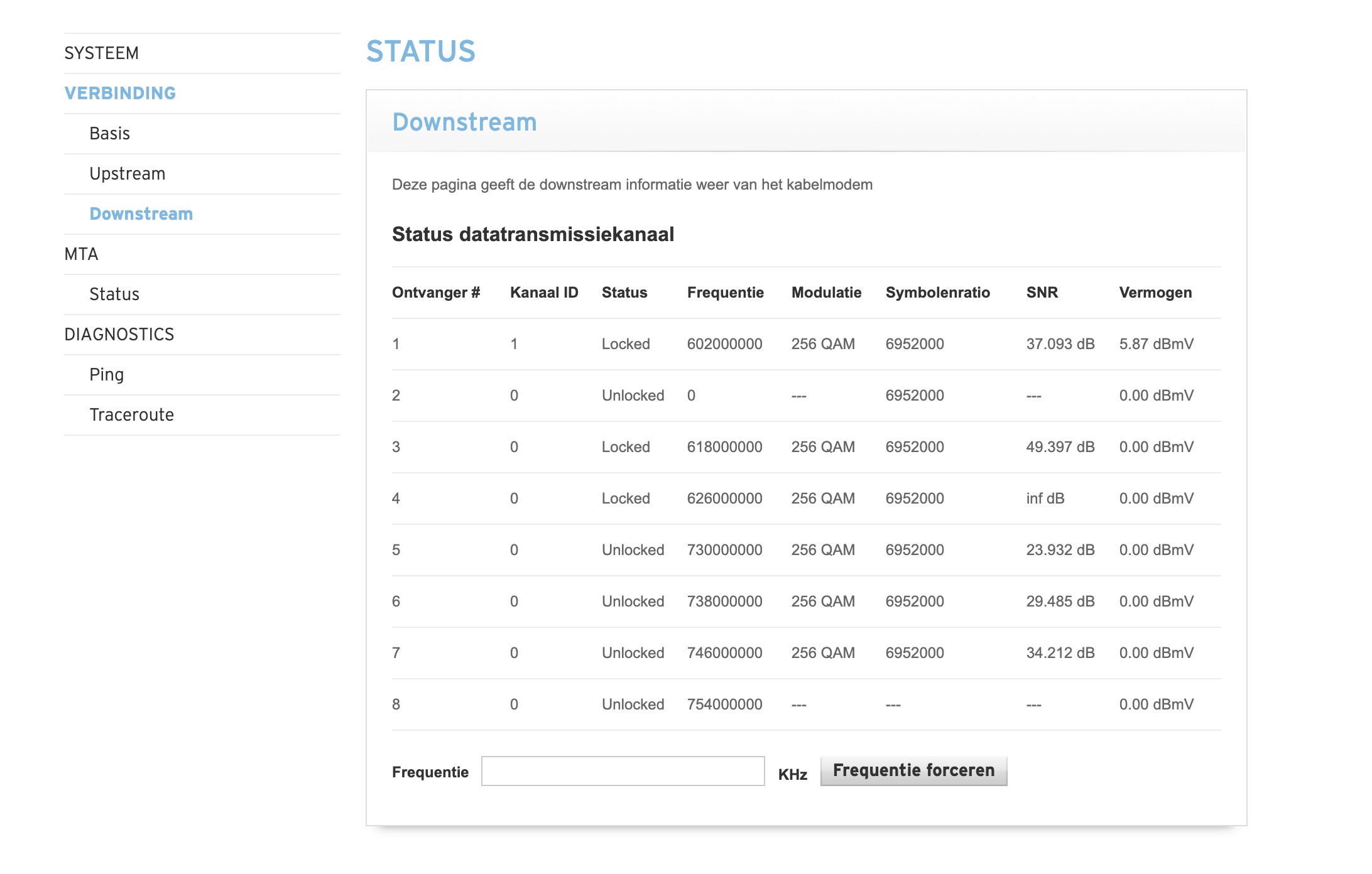Select the VERBINDING menu heading

pyautogui.click(x=120, y=94)
